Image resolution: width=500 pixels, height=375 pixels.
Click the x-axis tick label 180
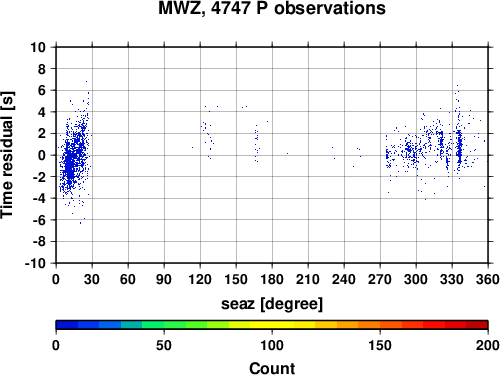tap(272, 279)
